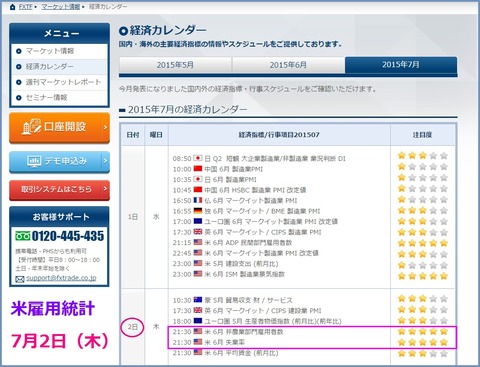Click the 21:30 米 6月 失業率 text
The height and width of the screenshot is (367, 480).
point(209,342)
